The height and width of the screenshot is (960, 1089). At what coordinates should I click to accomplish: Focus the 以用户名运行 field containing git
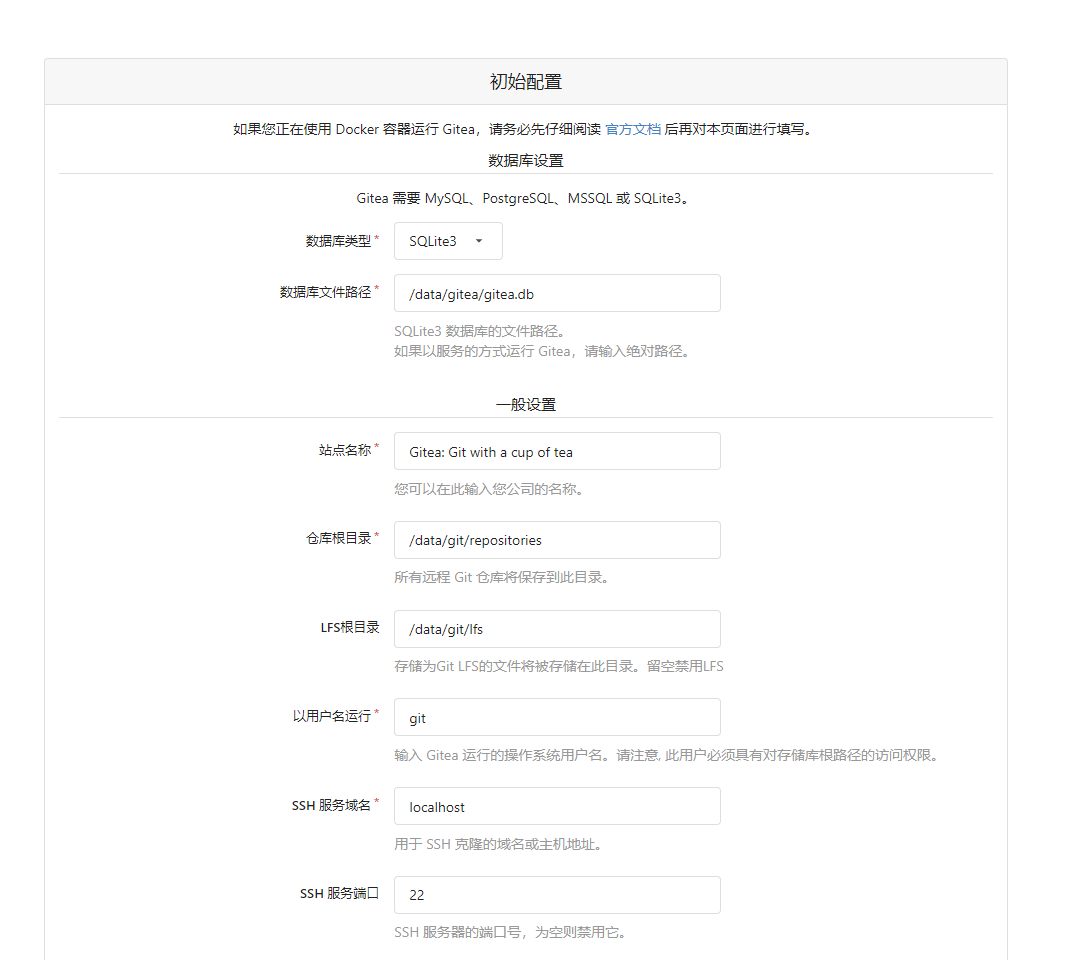pos(557,718)
